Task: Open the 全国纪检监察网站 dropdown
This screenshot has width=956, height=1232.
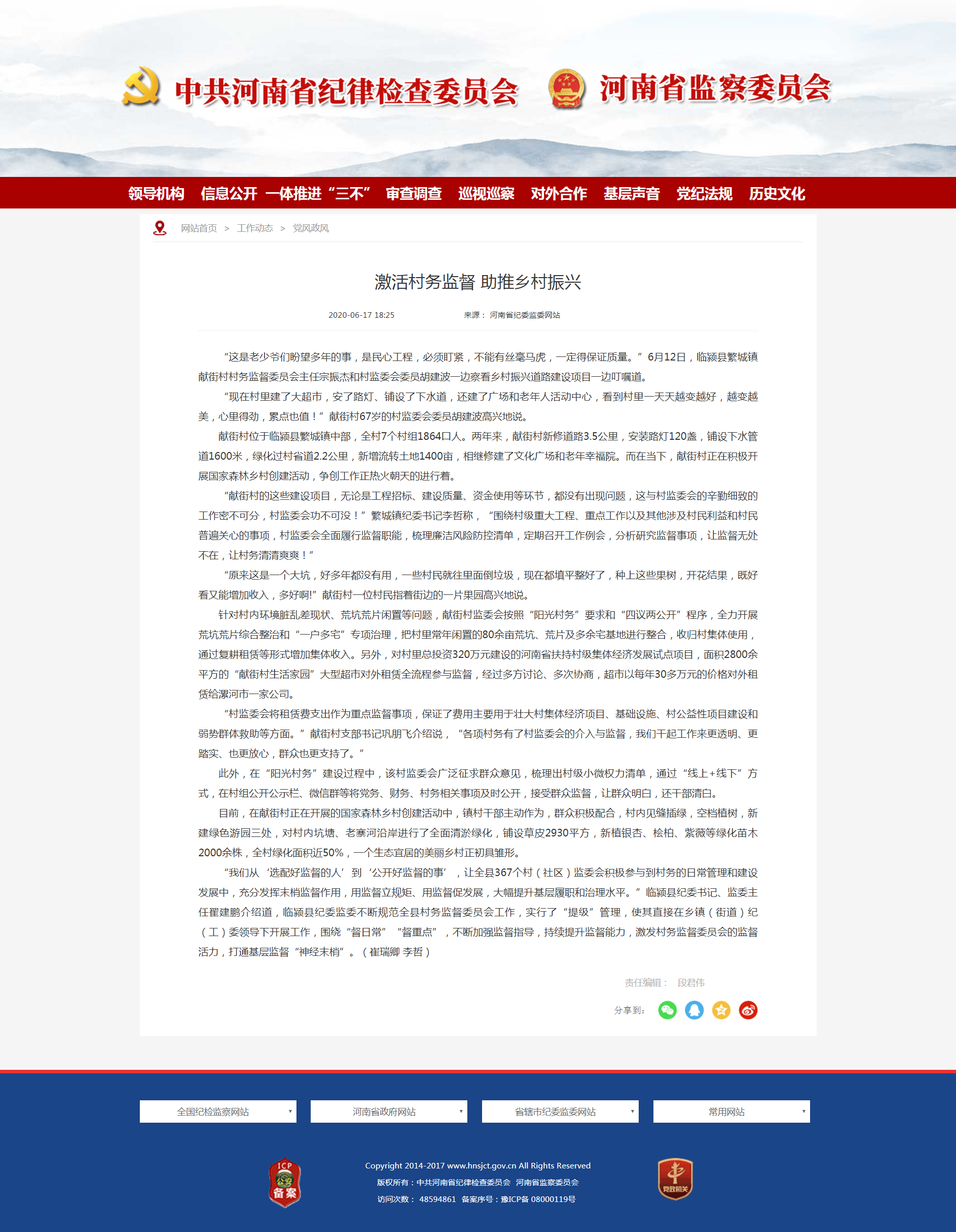Action: (x=218, y=1111)
